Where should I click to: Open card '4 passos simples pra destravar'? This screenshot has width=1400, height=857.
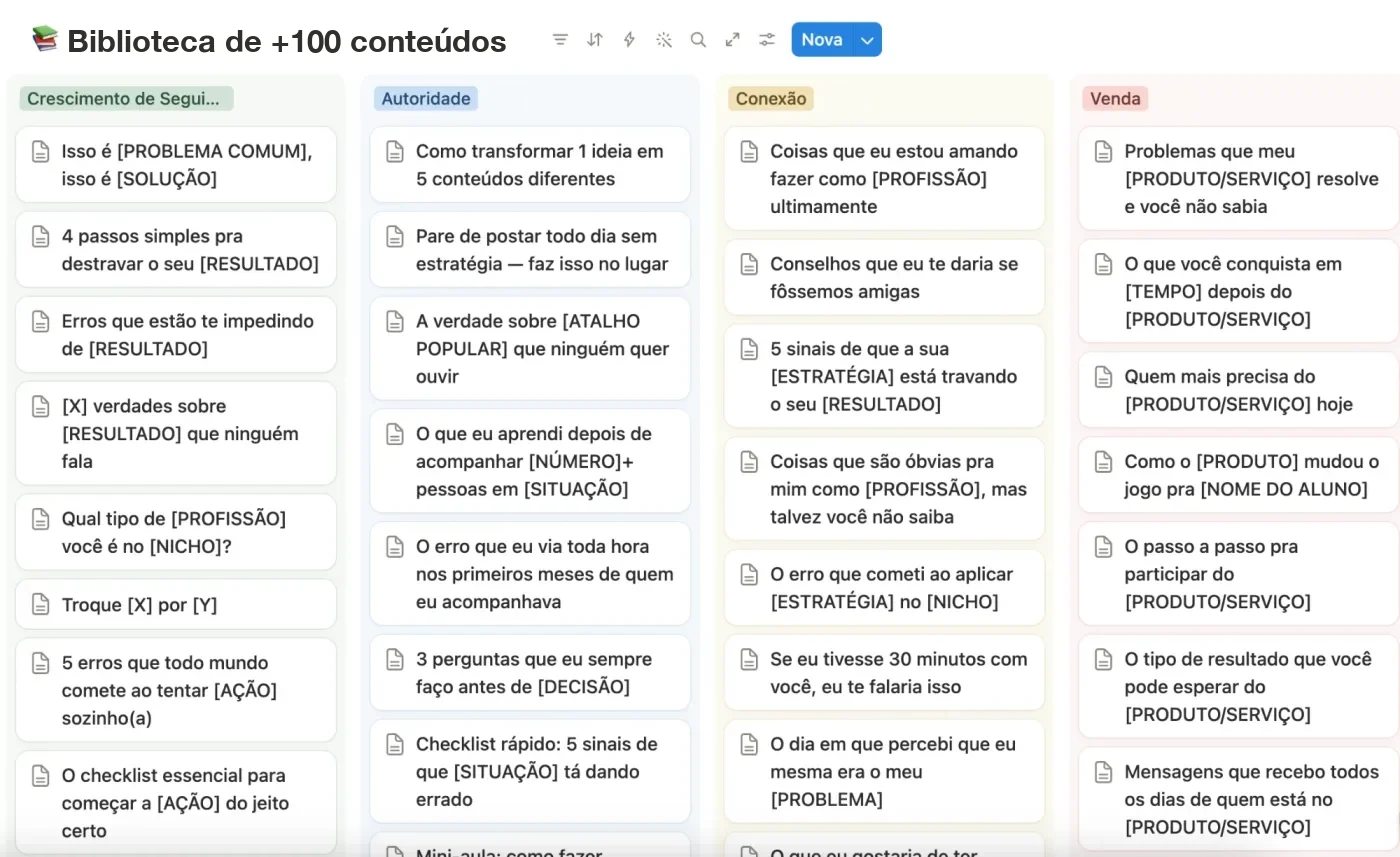176,250
